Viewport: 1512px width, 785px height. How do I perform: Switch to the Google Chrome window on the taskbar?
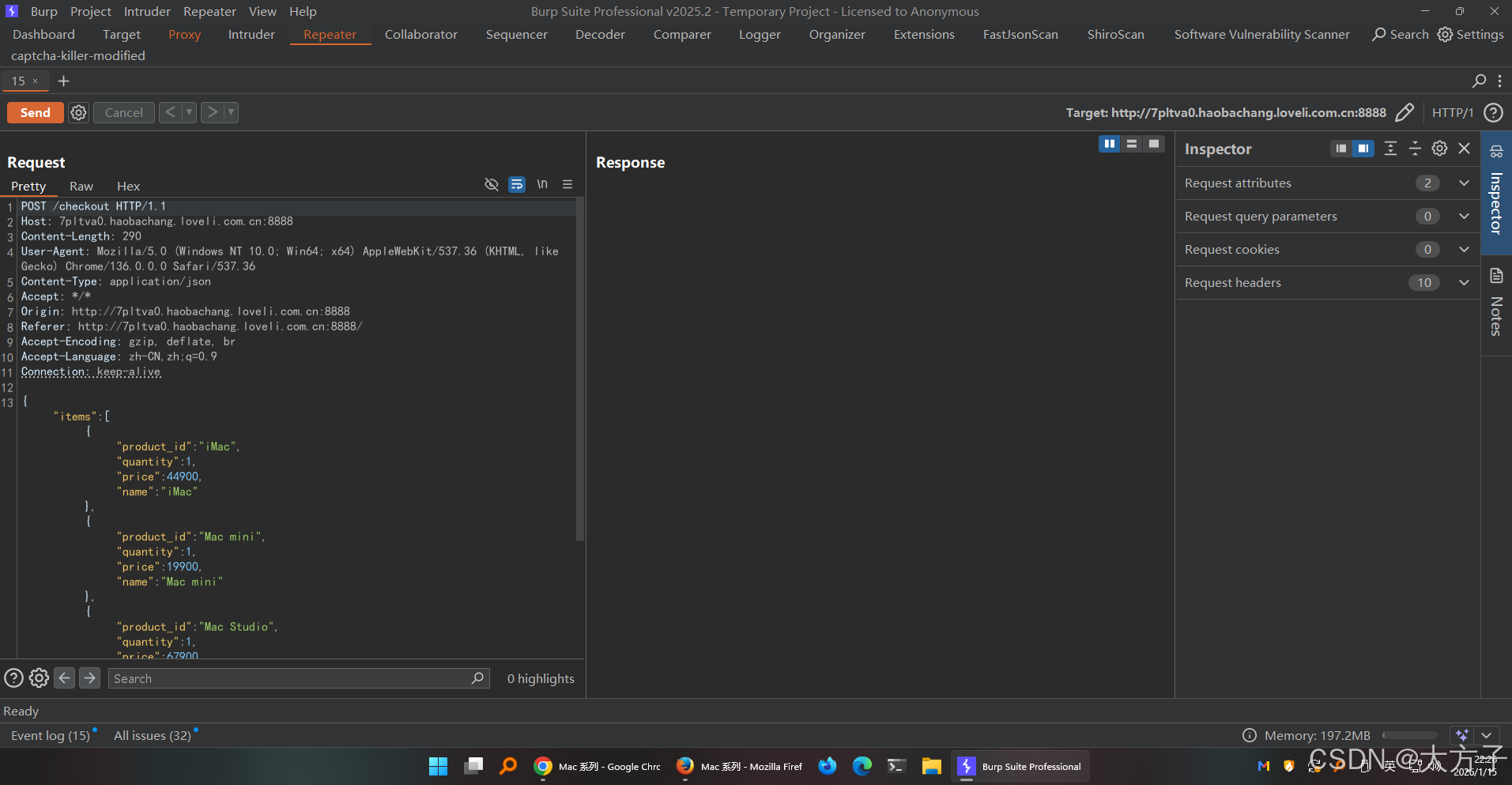click(x=597, y=766)
